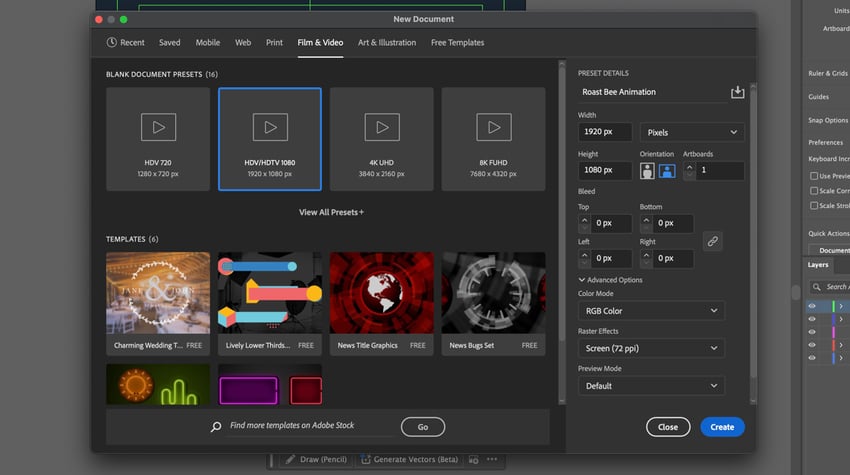The image size is (850, 475).
Task: Click the Create button
Action: pyautogui.click(x=722, y=427)
